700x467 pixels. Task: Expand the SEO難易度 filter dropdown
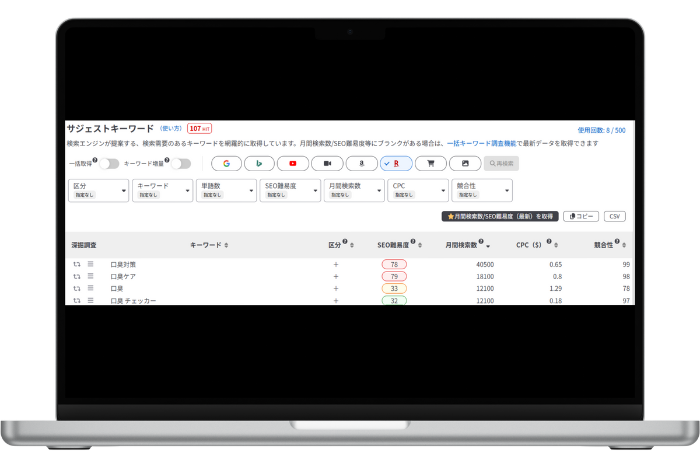tap(289, 190)
